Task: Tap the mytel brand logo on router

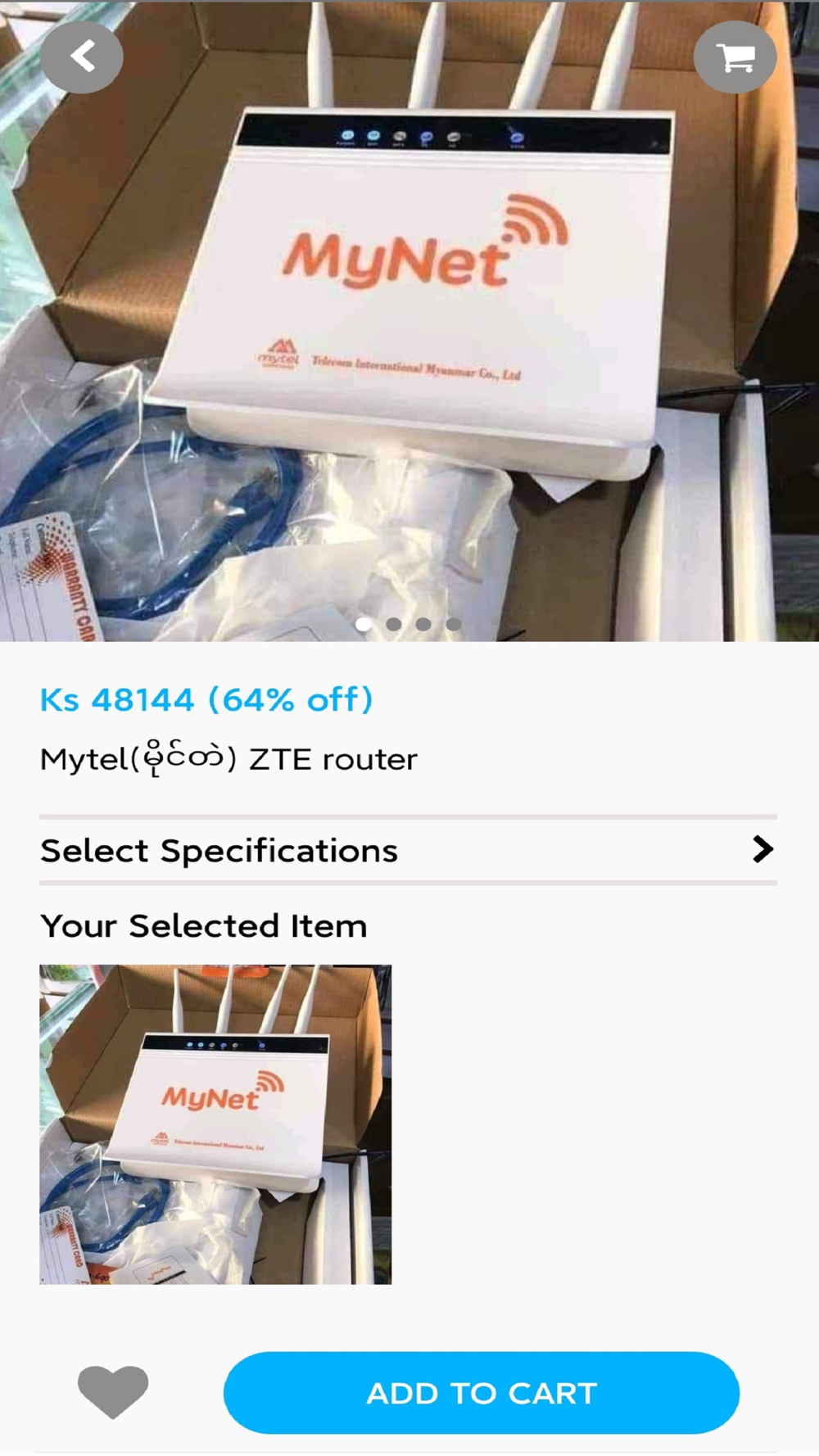Action: [279, 355]
